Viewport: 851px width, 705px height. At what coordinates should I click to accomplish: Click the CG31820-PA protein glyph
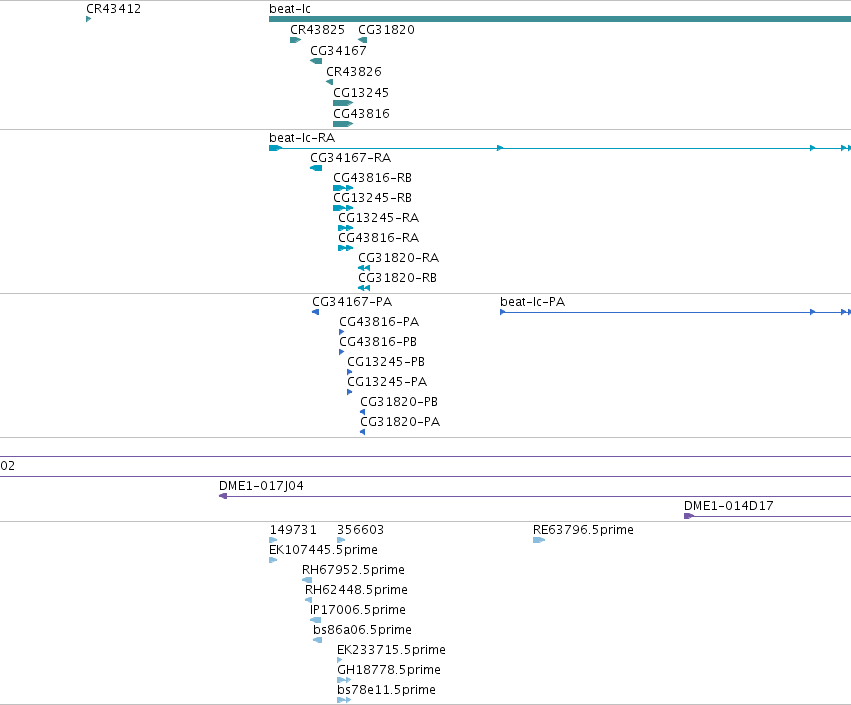pyautogui.click(x=363, y=433)
